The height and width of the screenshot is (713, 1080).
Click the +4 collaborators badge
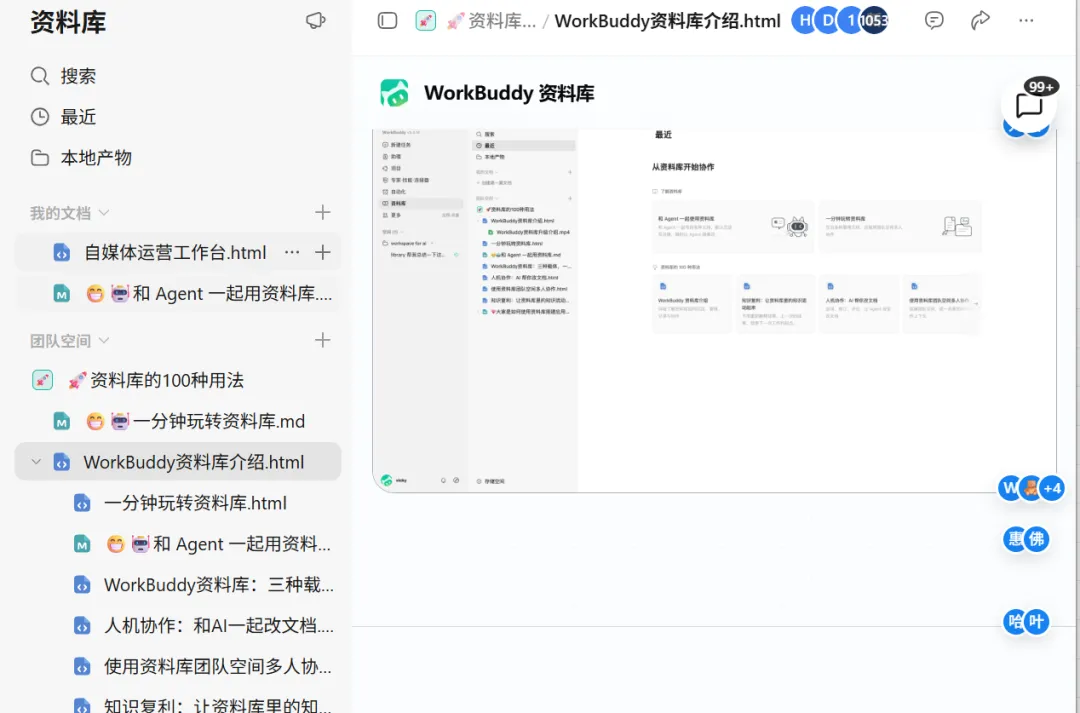point(1052,488)
